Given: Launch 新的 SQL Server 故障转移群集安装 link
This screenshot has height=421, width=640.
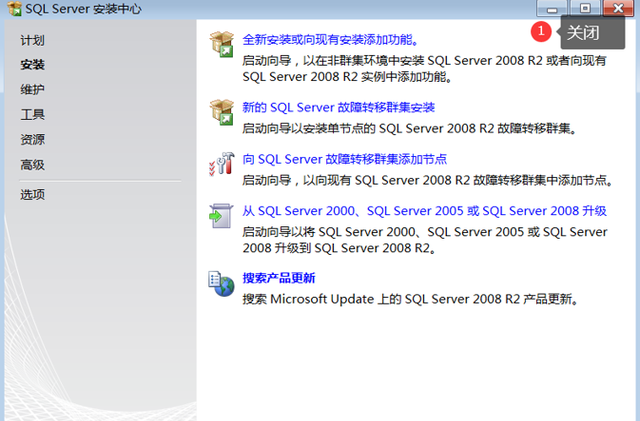Looking at the screenshot, I should (338, 107).
